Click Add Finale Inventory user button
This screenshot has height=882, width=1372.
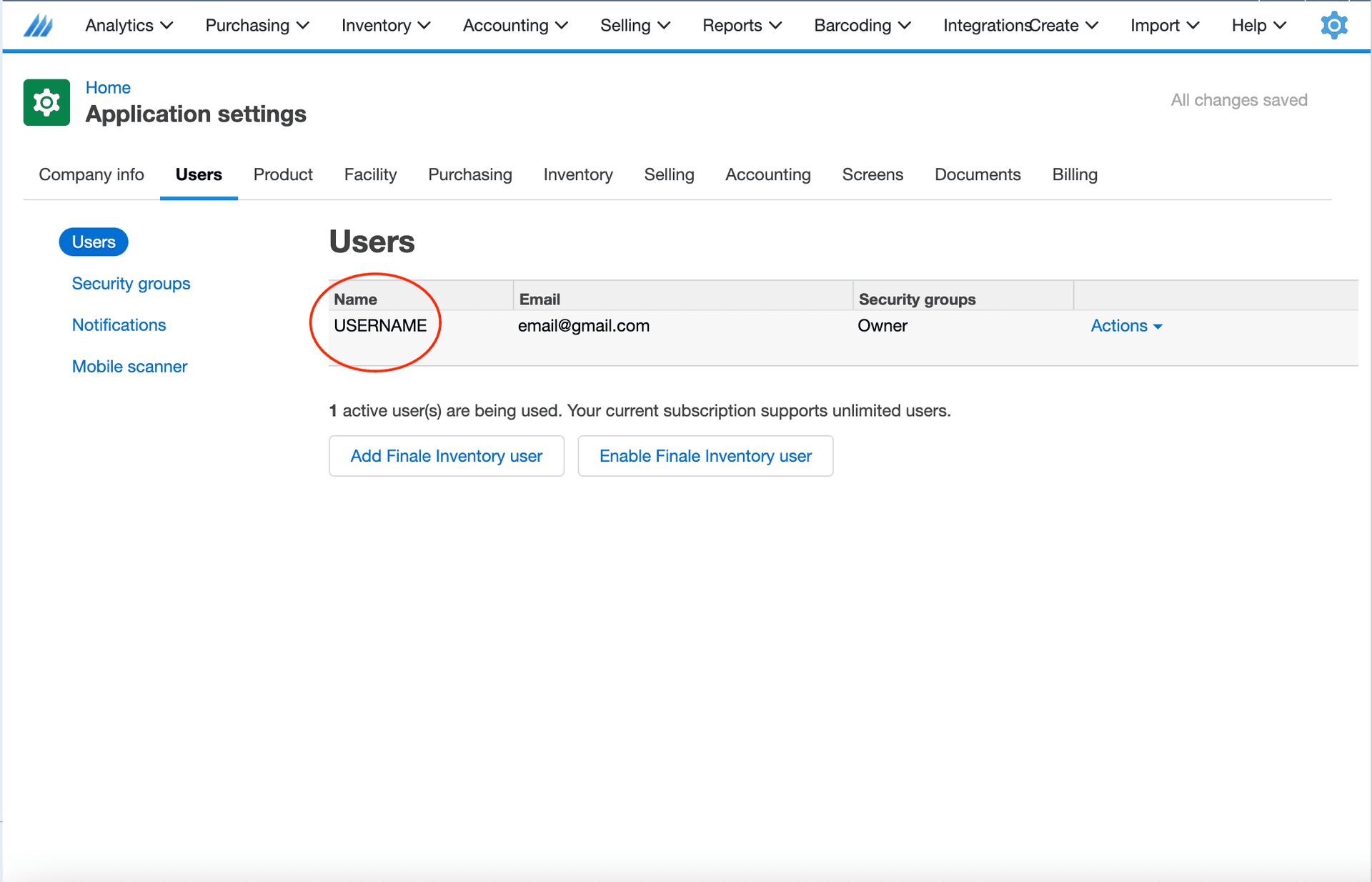(x=446, y=456)
